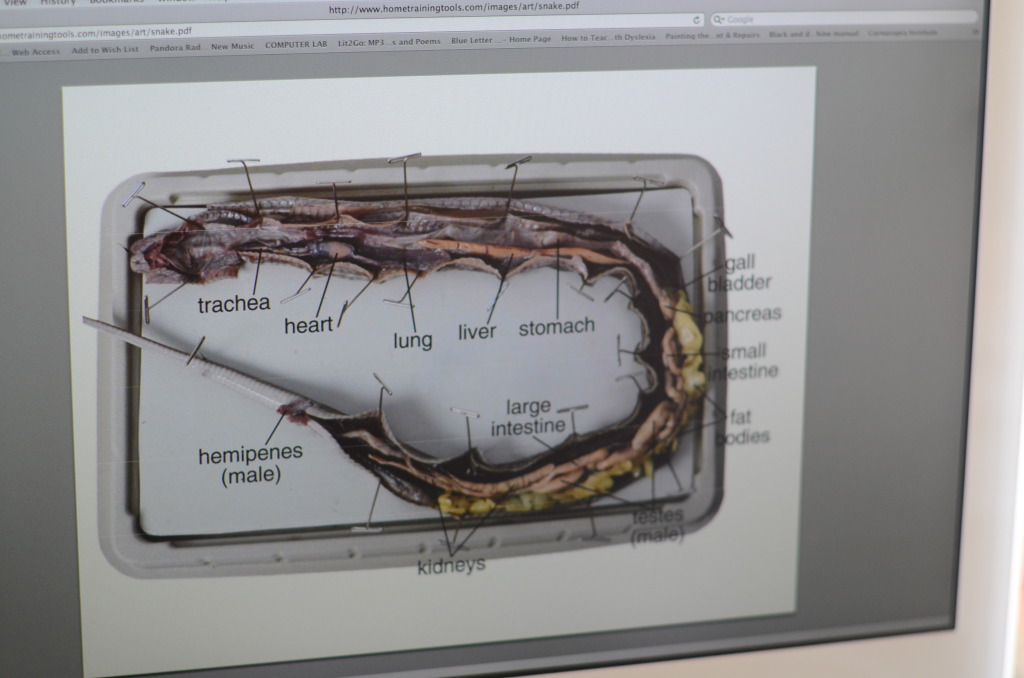Open the Blue Letter Home Page bookmark
This screenshot has height=678, width=1024.
501,40
